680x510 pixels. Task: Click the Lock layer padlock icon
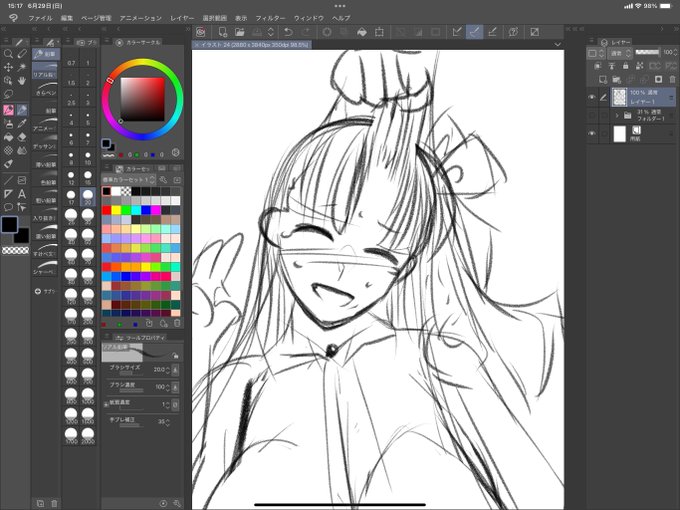[x=625, y=66]
